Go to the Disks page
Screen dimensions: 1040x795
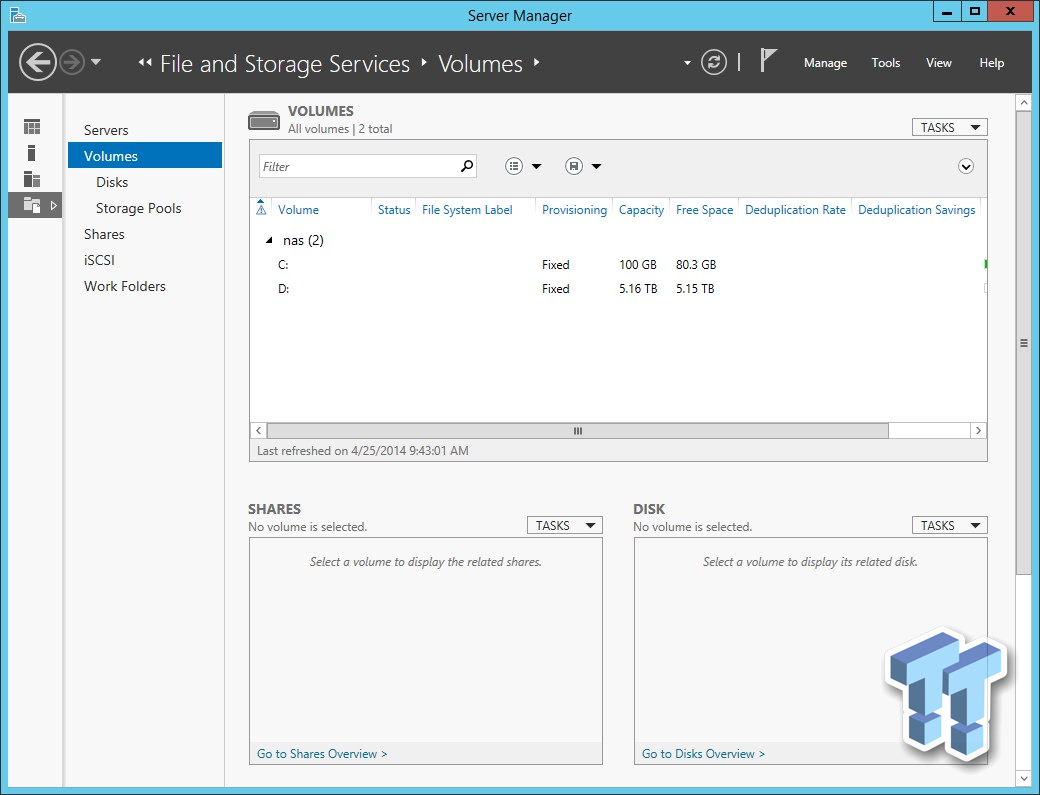point(112,182)
